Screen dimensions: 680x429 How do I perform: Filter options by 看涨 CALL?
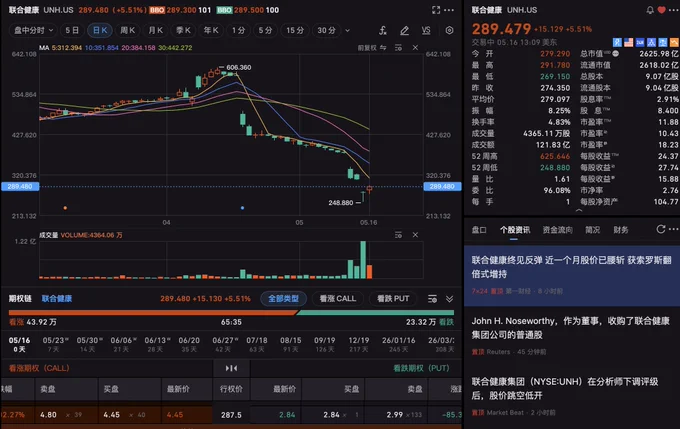(338, 298)
